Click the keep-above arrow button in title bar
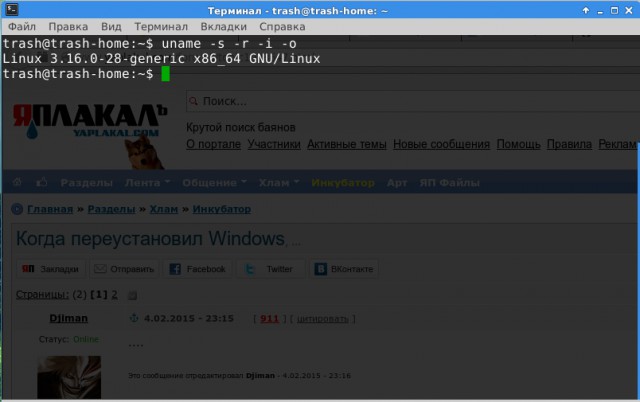Viewport: 640px width, 402px height. point(586,11)
